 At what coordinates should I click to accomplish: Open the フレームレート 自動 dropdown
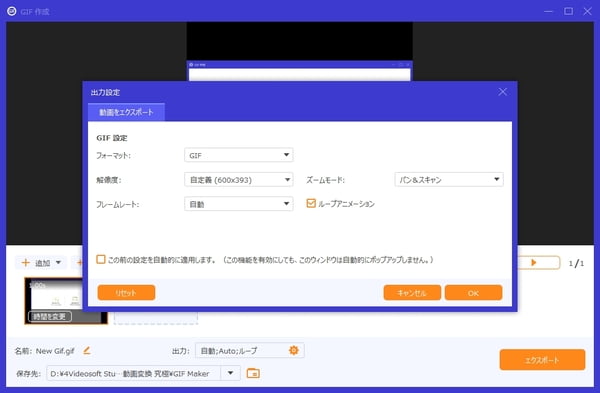coord(239,204)
